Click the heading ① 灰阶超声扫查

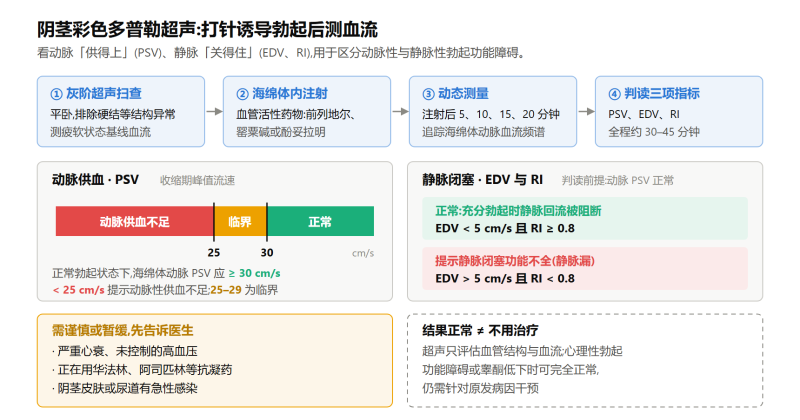(96, 93)
